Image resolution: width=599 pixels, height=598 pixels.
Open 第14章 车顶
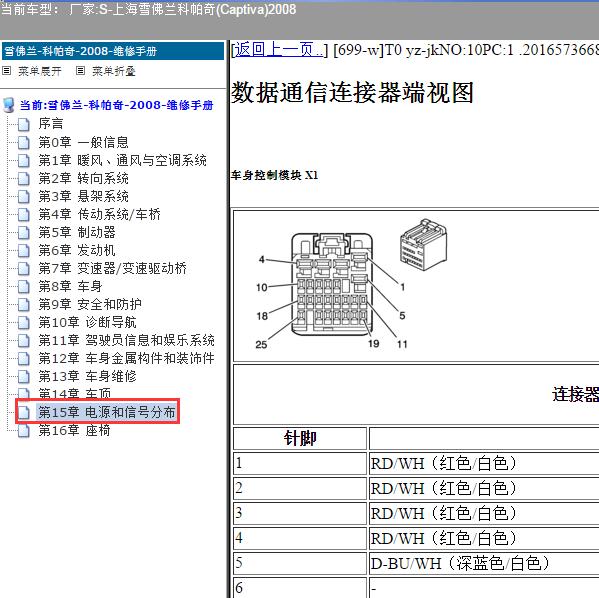click(74, 393)
